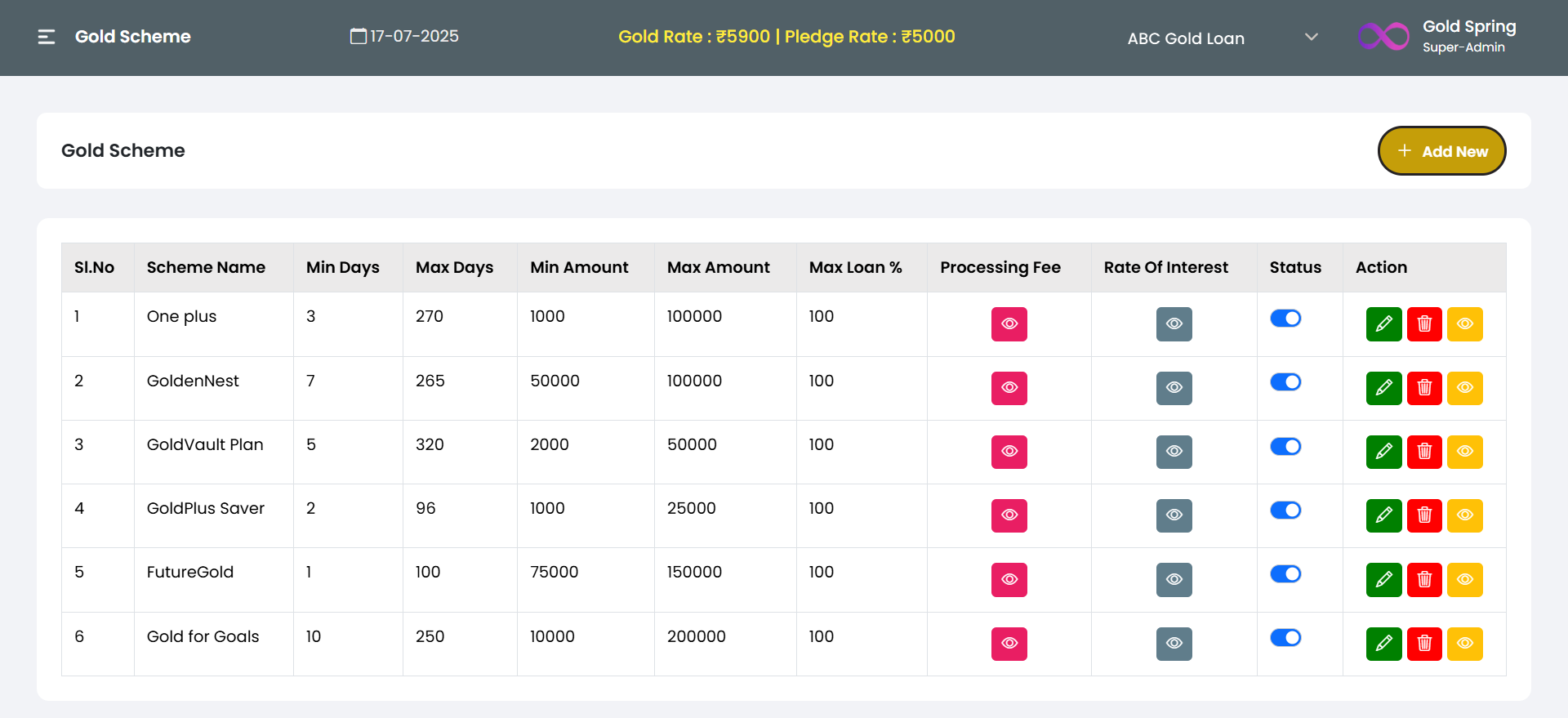1568x718 pixels.
Task: Open the hamburger sidebar menu
Action: click(x=47, y=37)
